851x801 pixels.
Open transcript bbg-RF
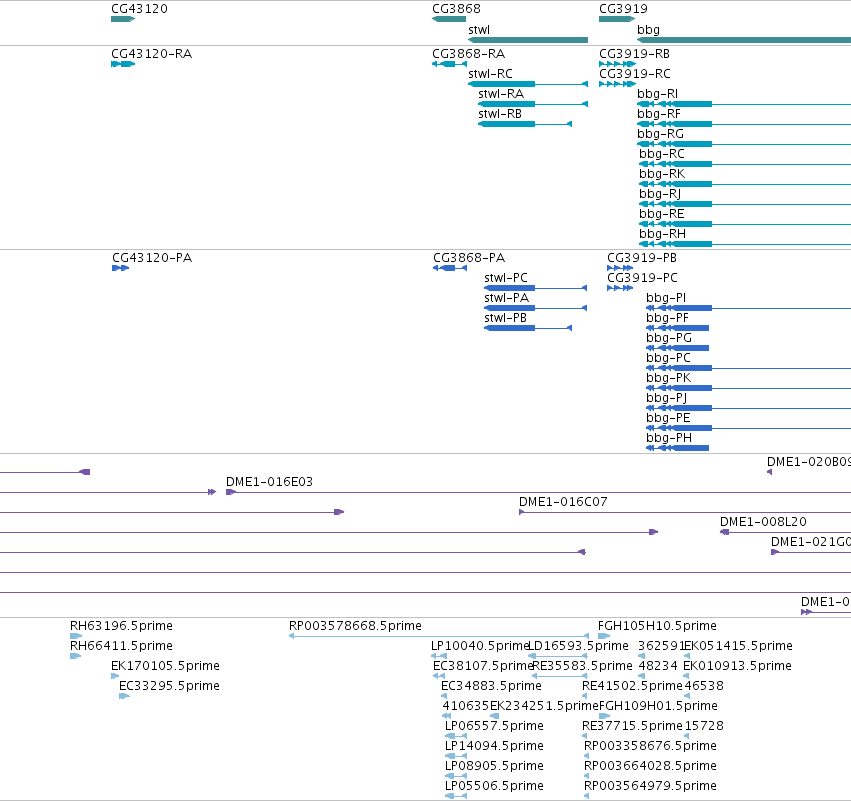pyautogui.click(x=658, y=114)
